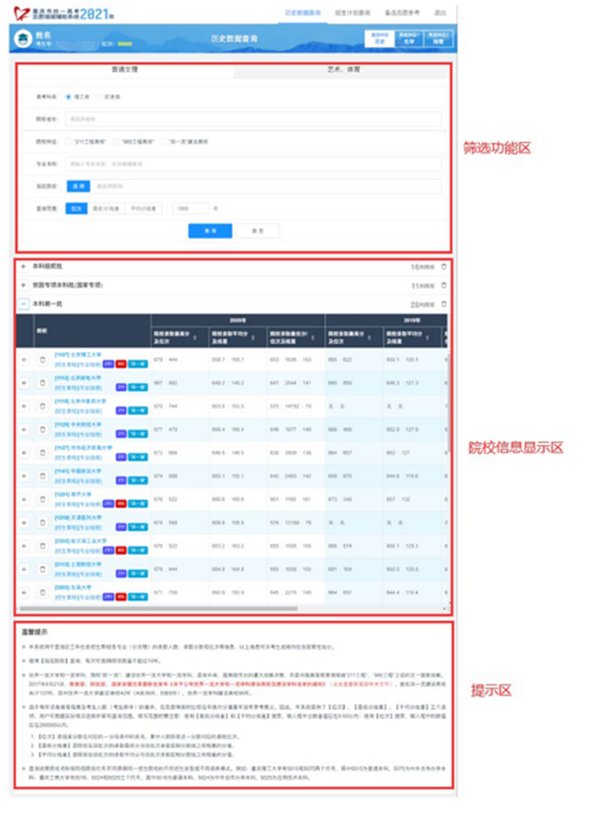This screenshot has width=597, height=816.
Task: Click clipboard icon on 本科第一批 row
Action: (443, 304)
